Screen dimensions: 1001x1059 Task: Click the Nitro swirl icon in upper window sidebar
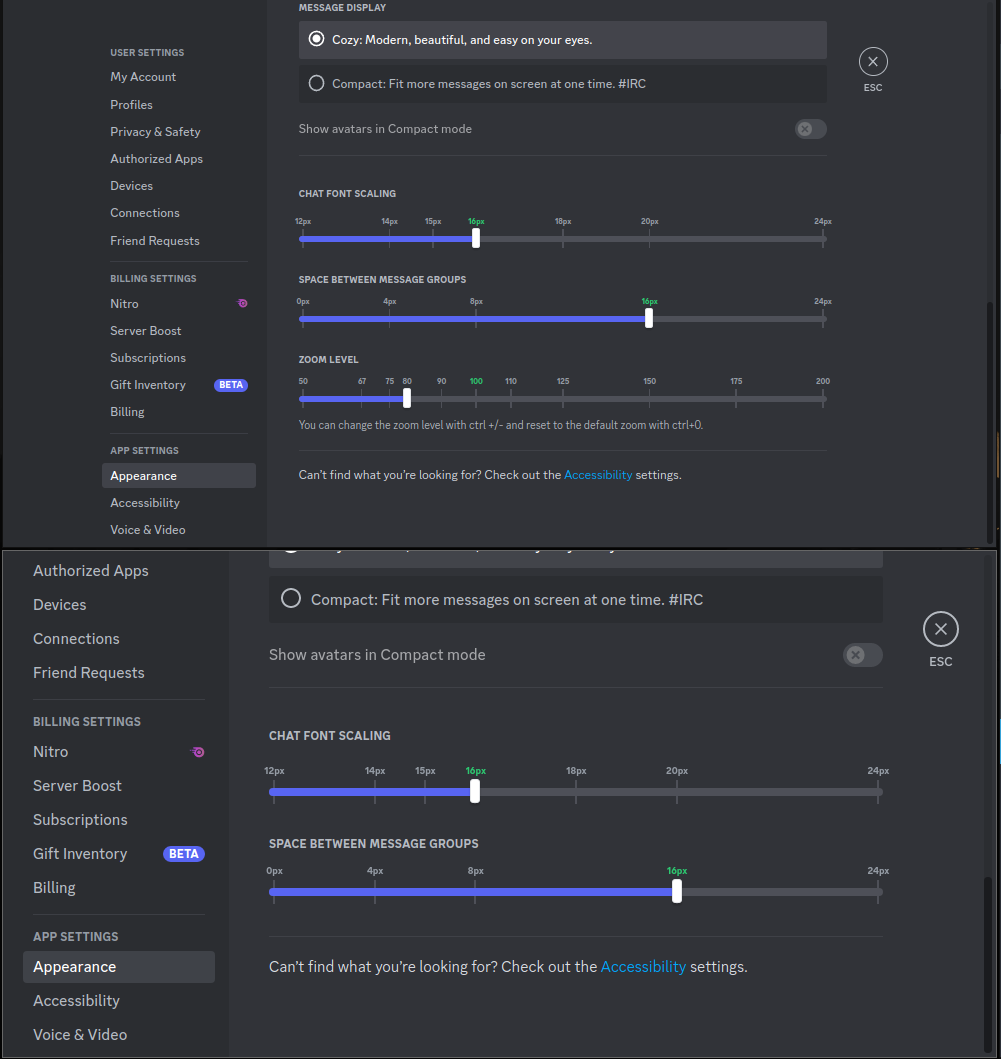click(242, 303)
